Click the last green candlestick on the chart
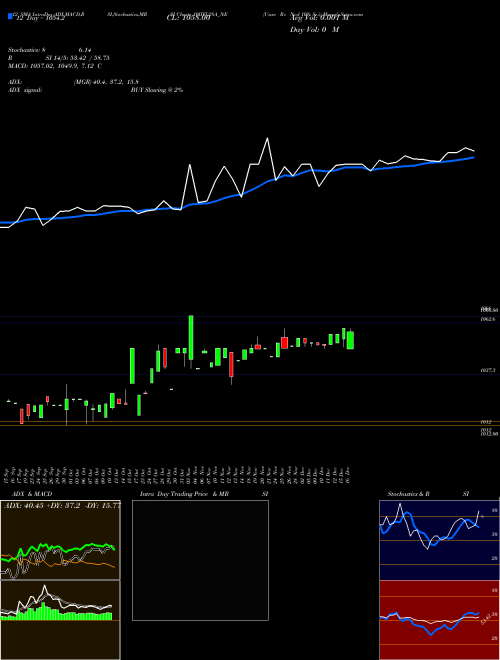This screenshot has width=500, height=660. 350,340
